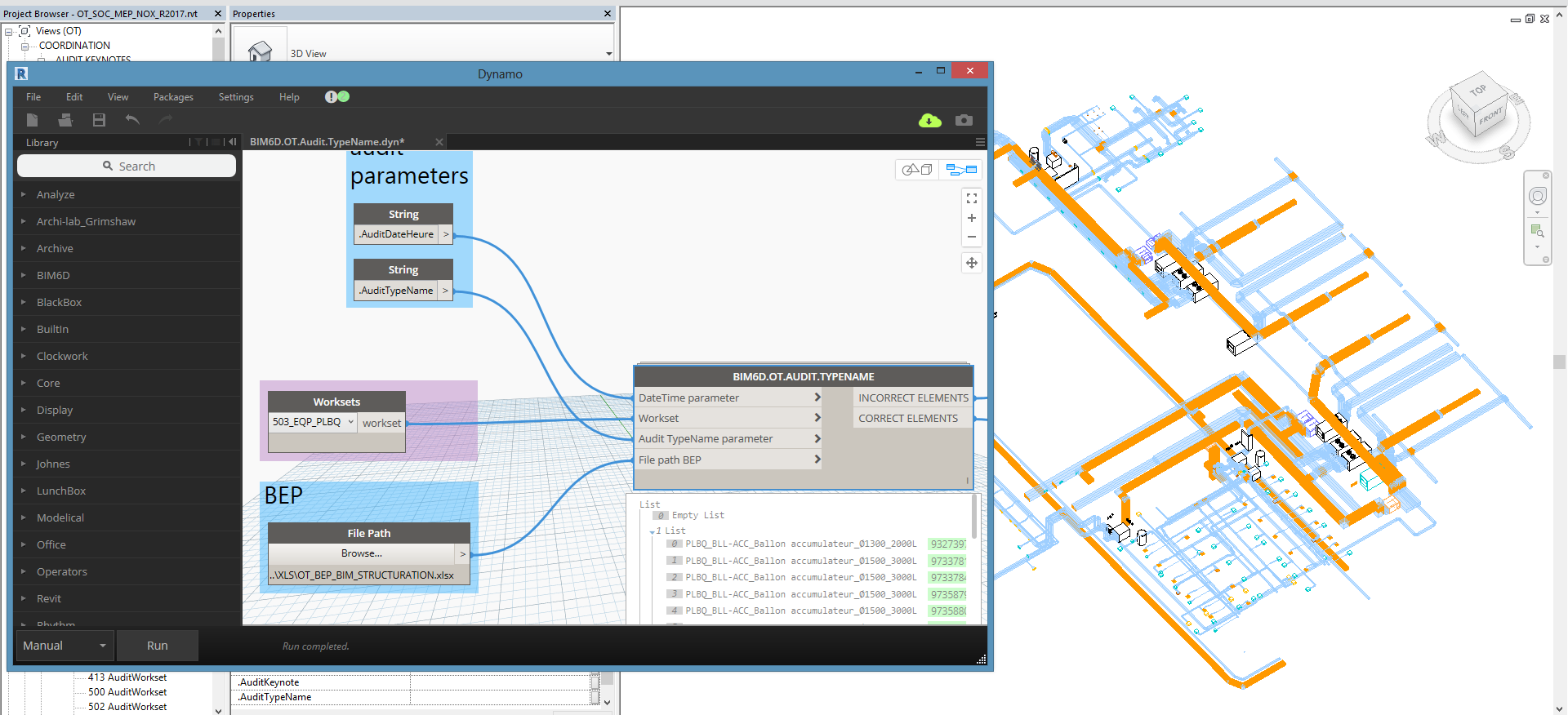Click the New file icon in Dynamo toolbar

pos(32,120)
